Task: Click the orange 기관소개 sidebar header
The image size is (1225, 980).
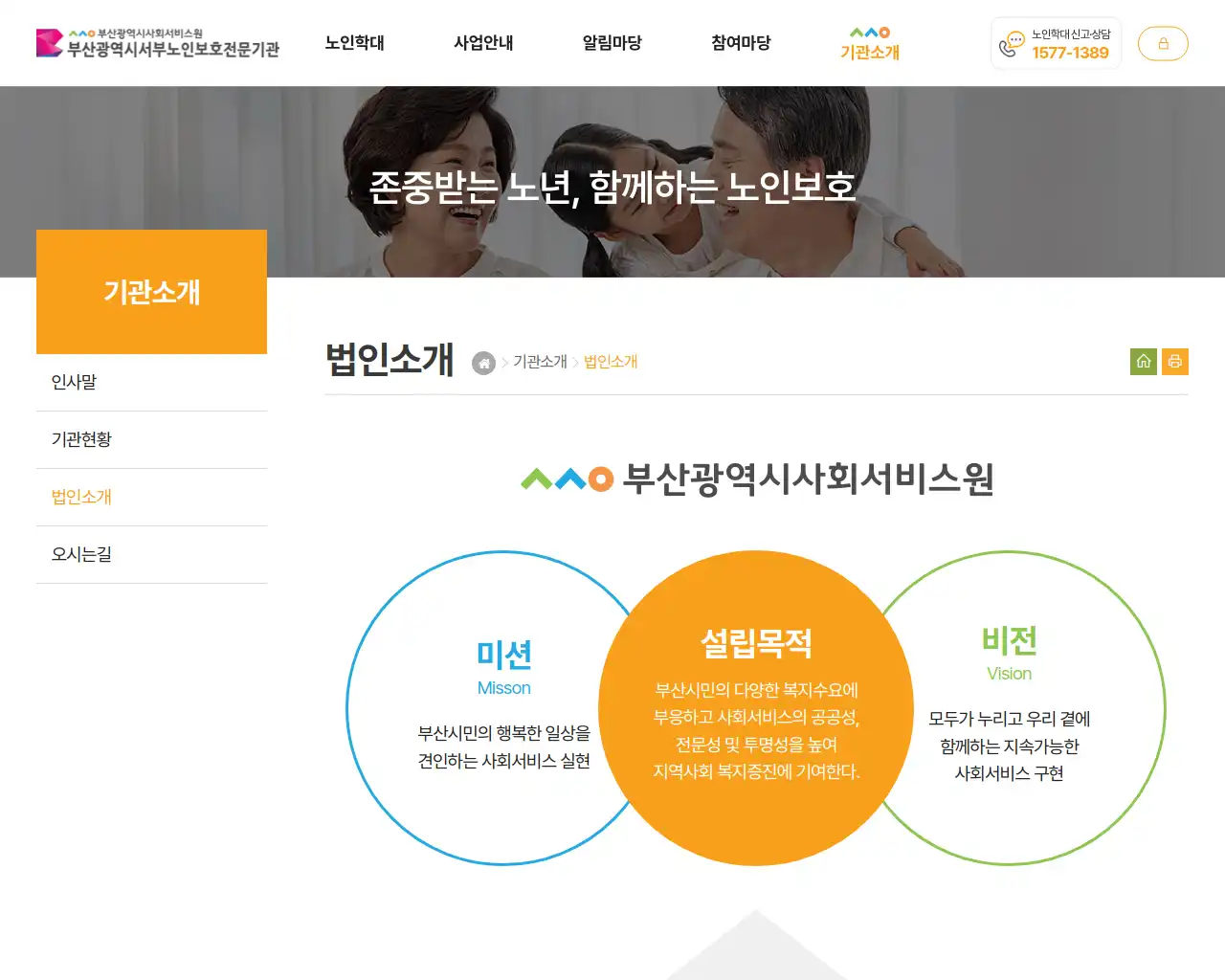Action: click(151, 293)
